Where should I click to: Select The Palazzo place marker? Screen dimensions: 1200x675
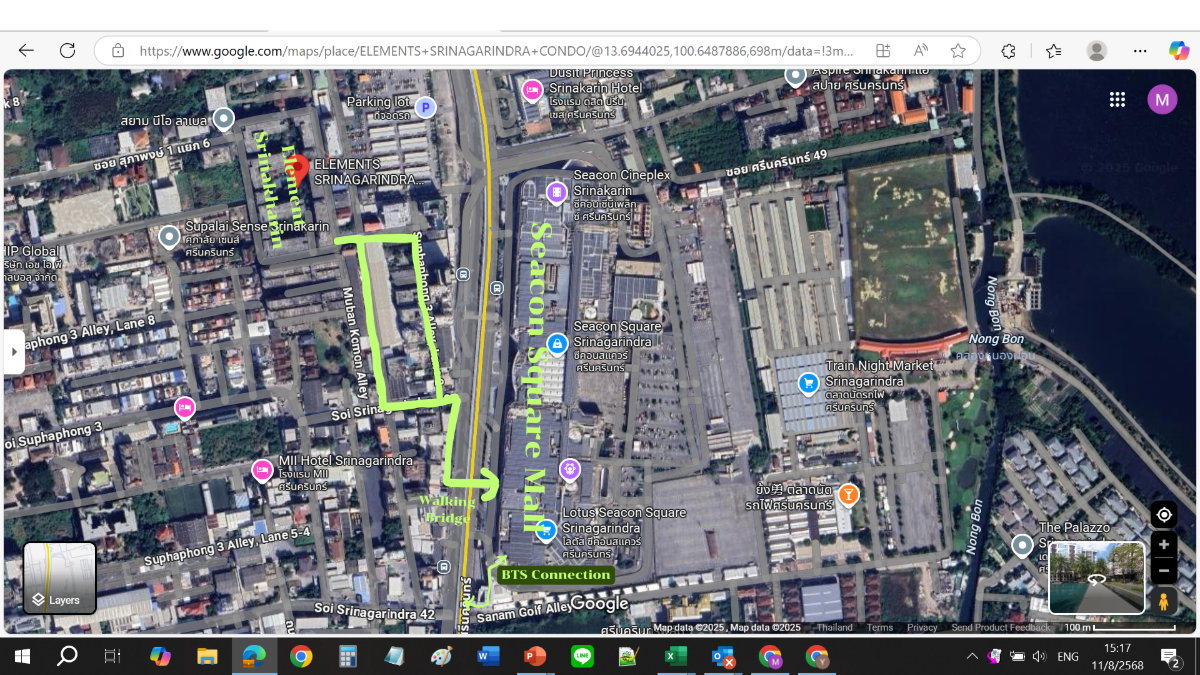(x=1022, y=546)
